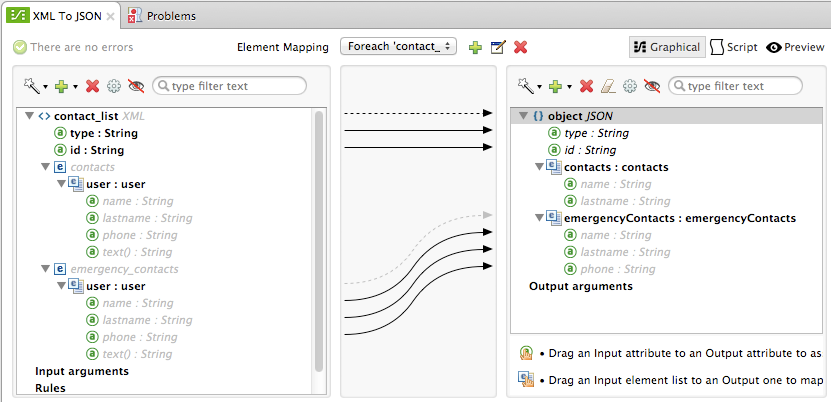Open the input panel settings gear
Image resolution: width=831 pixels, height=402 pixels.
point(114,87)
